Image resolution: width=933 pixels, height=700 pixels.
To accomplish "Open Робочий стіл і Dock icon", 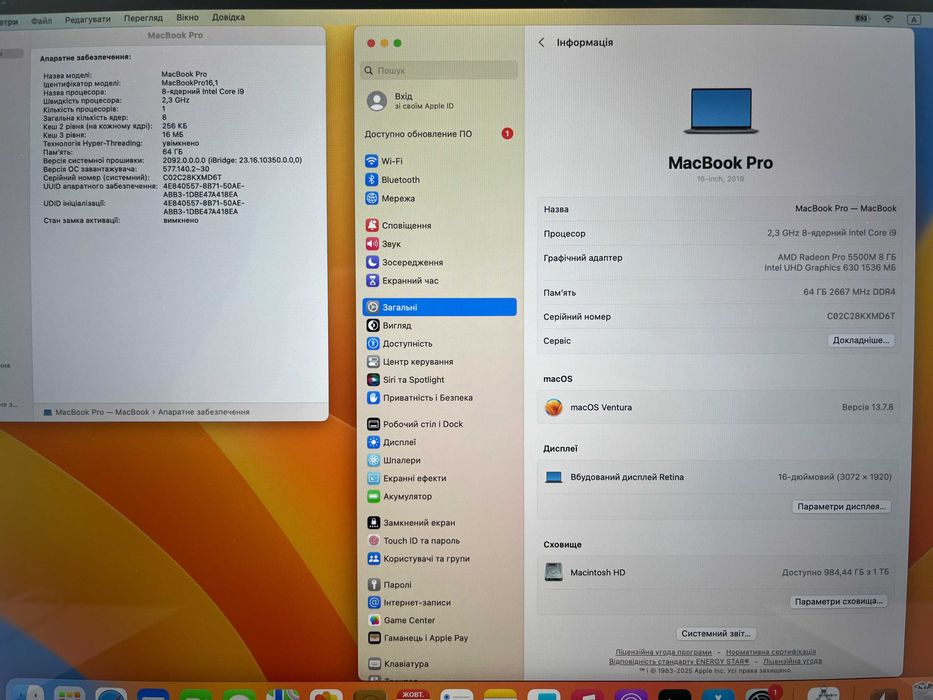I will pos(373,424).
